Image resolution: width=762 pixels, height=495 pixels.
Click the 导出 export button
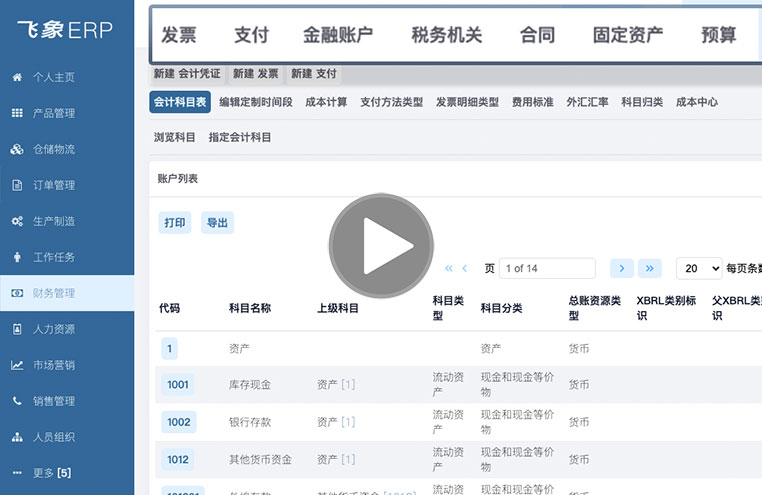tap(216, 223)
